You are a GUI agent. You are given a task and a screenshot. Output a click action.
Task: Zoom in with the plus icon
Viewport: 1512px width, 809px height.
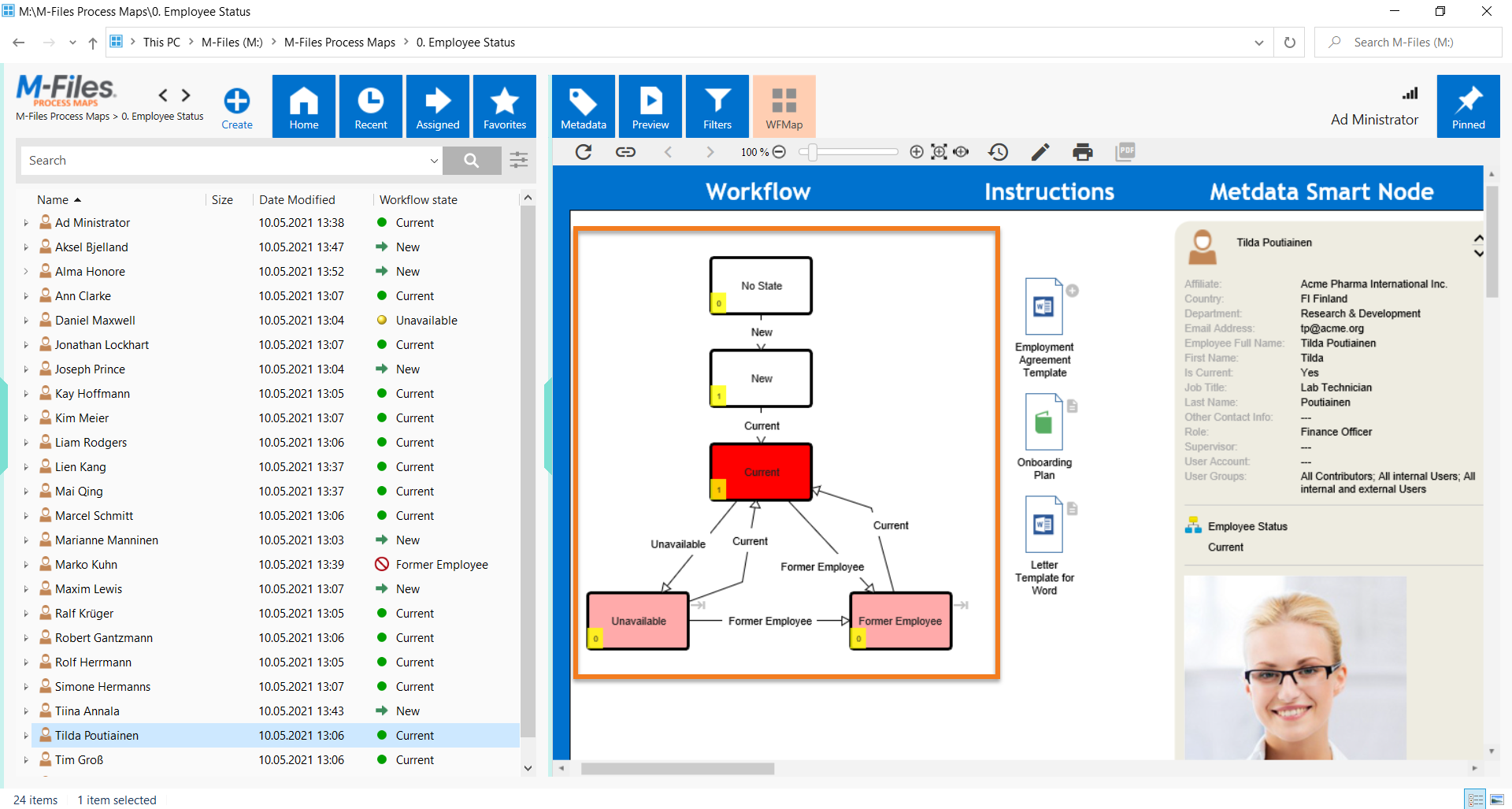tap(916, 152)
